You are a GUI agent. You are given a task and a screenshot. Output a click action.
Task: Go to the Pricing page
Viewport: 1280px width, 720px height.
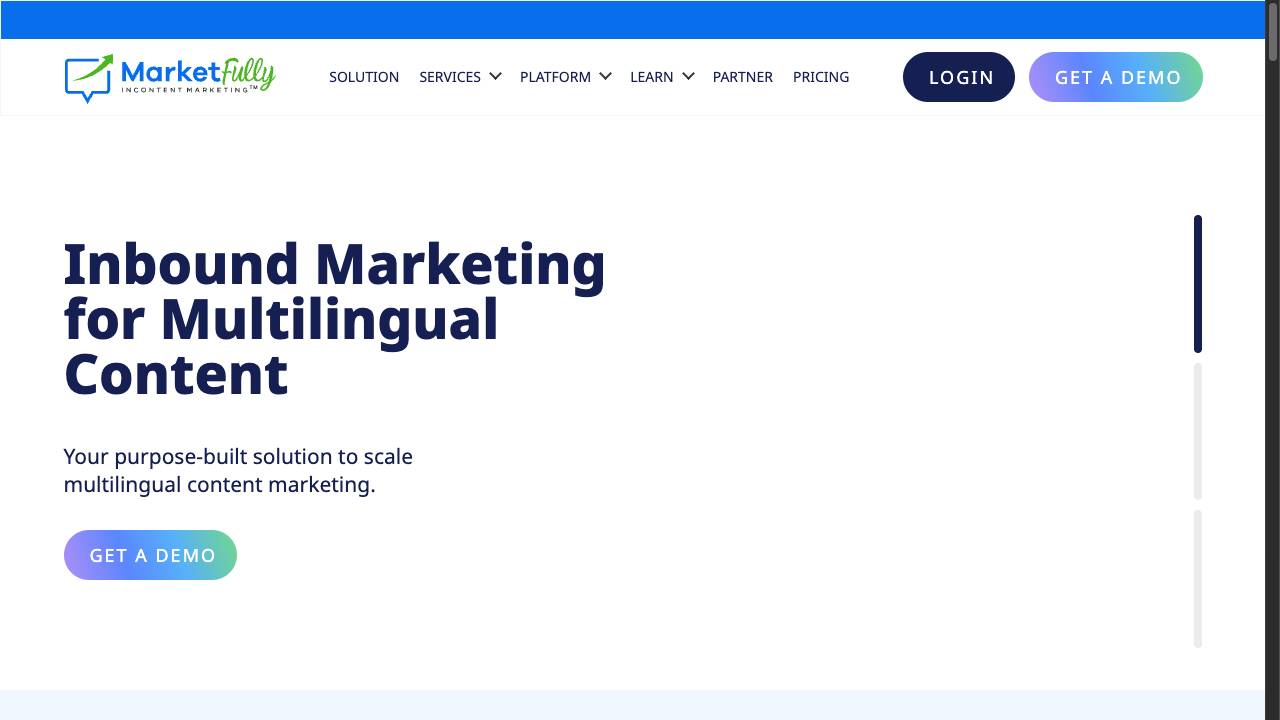(x=821, y=77)
